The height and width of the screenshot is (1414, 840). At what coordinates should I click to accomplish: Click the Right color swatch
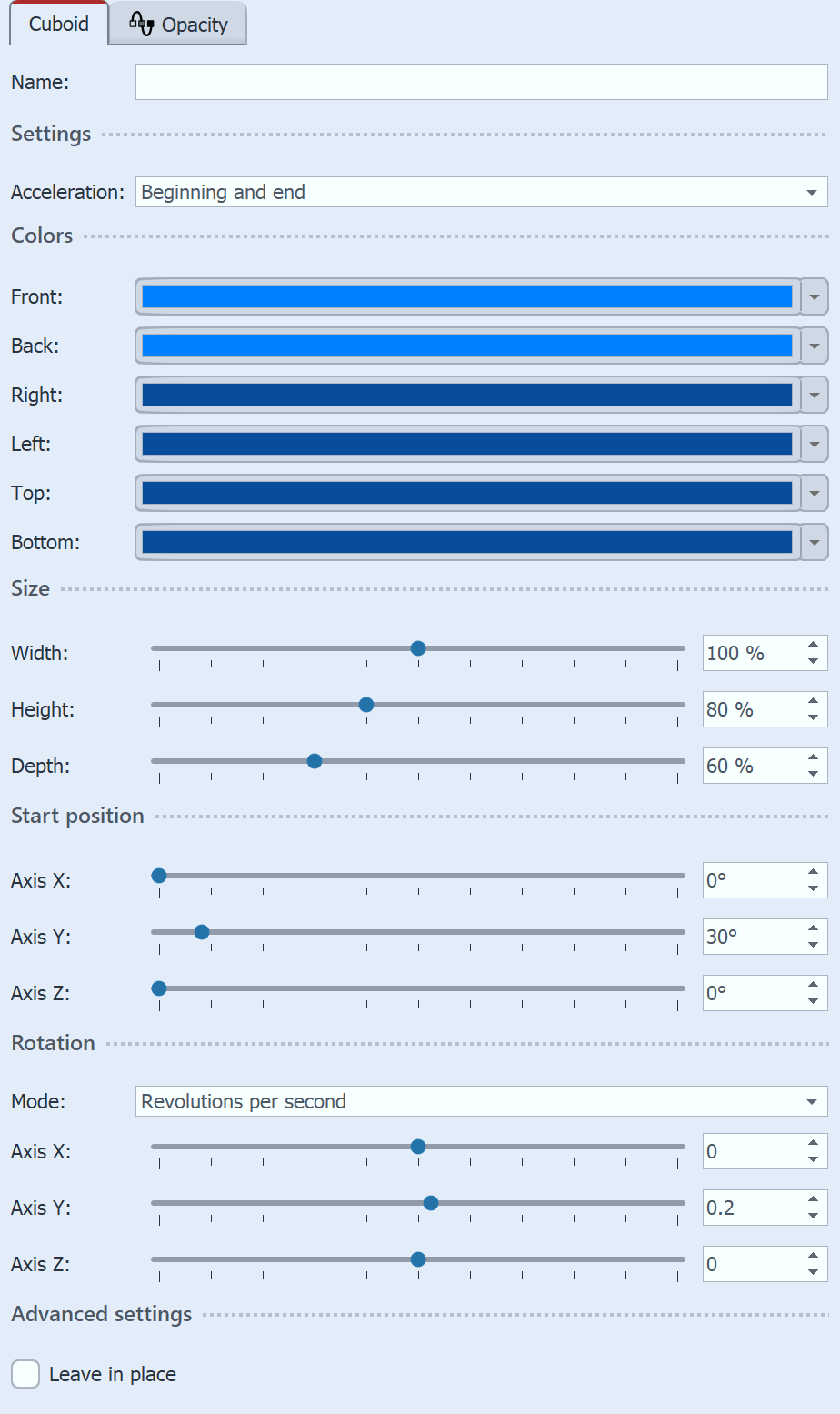point(466,395)
